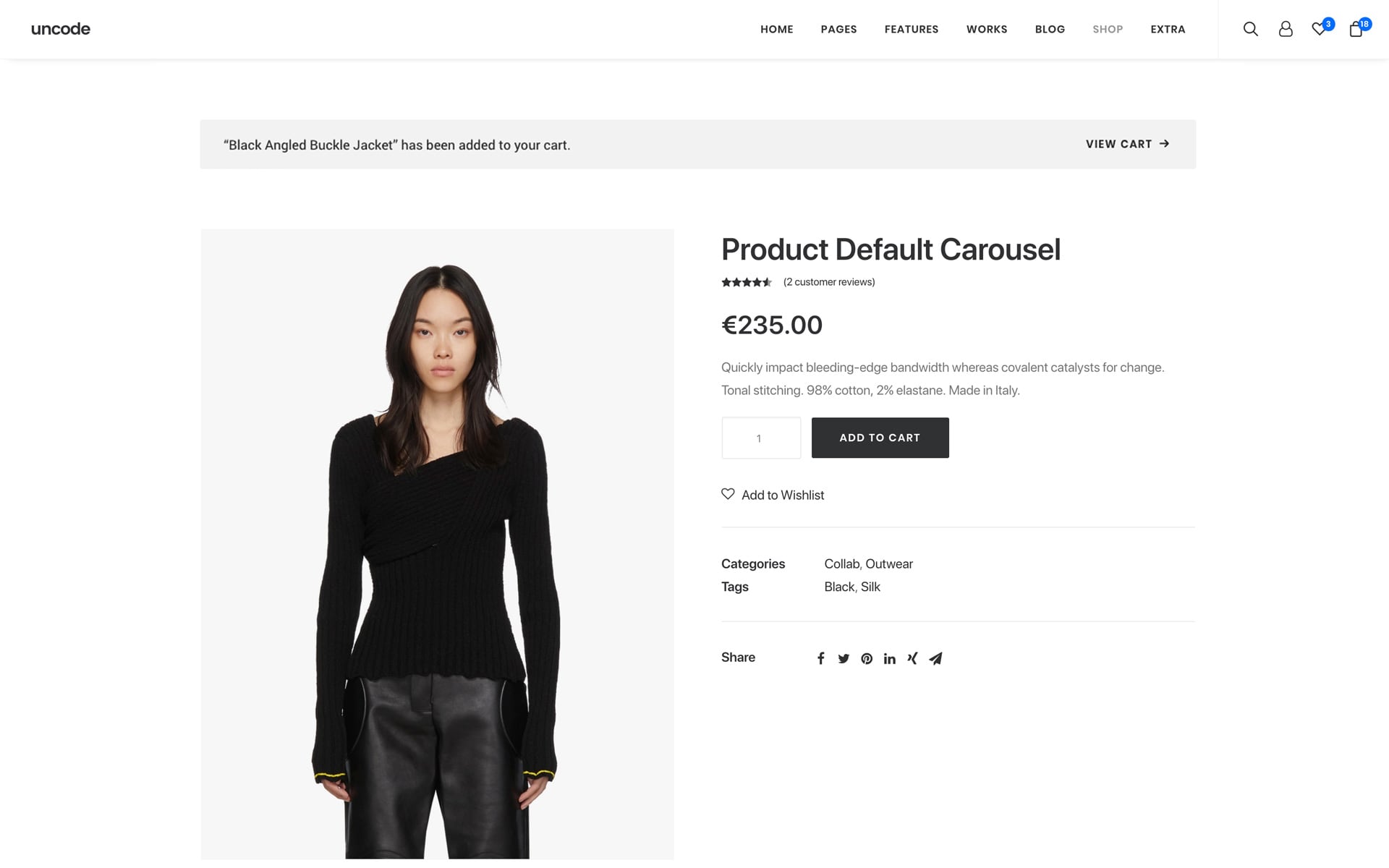Open the shopping bag cart icon
Viewport: 1389px width, 868px height.
click(1356, 30)
